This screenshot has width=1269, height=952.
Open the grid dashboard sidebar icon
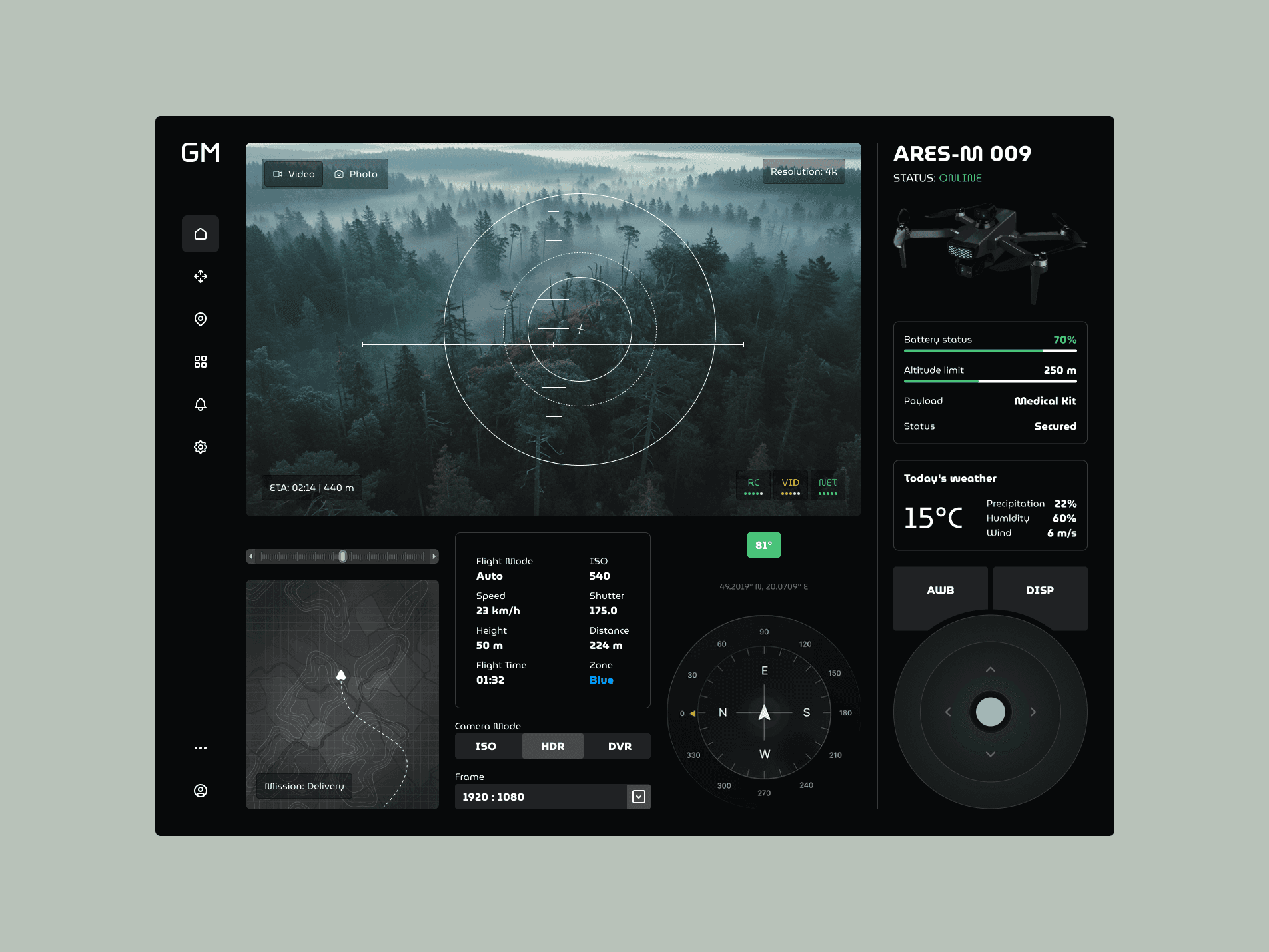tap(201, 362)
